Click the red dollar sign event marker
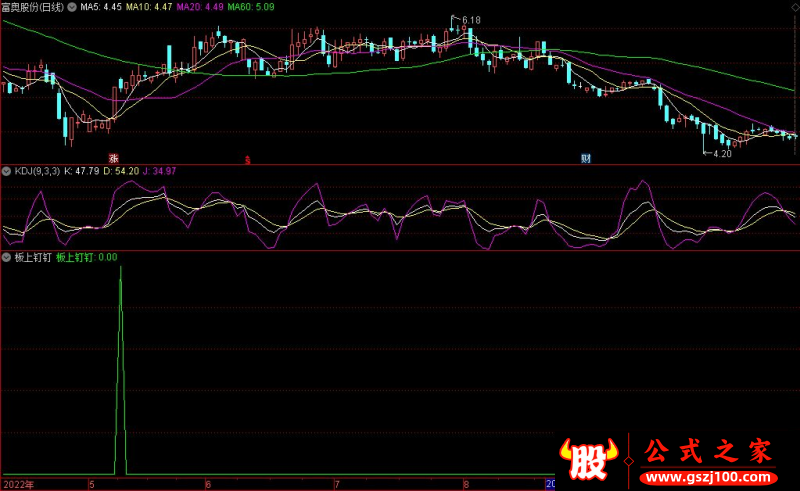 click(x=248, y=158)
